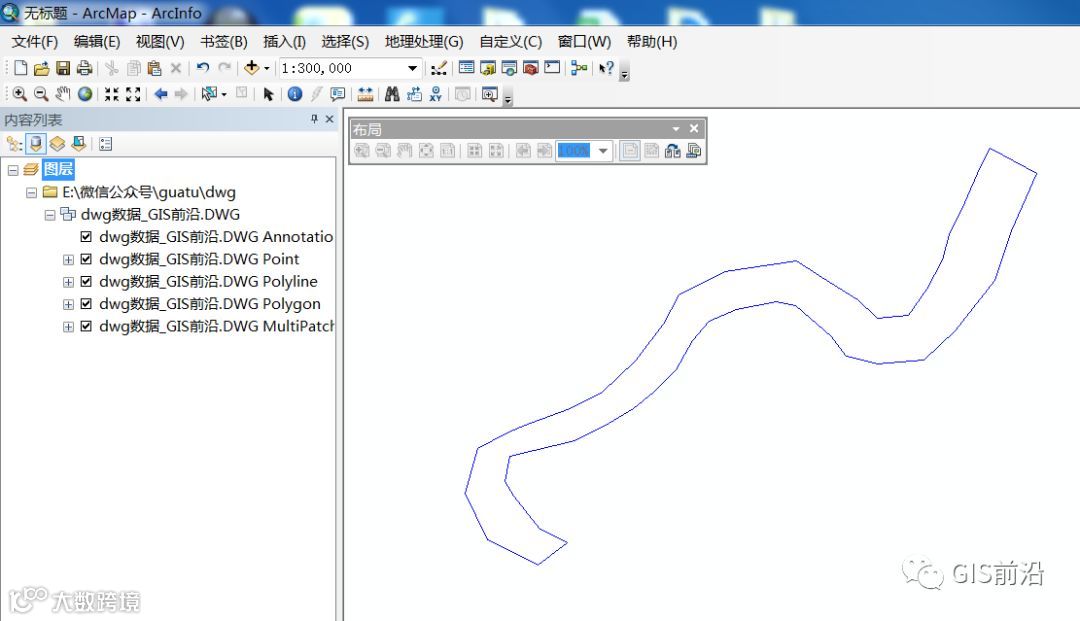Collapse the 图层 data frame node
Screen dimensions: 1080x621
click(13, 169)
